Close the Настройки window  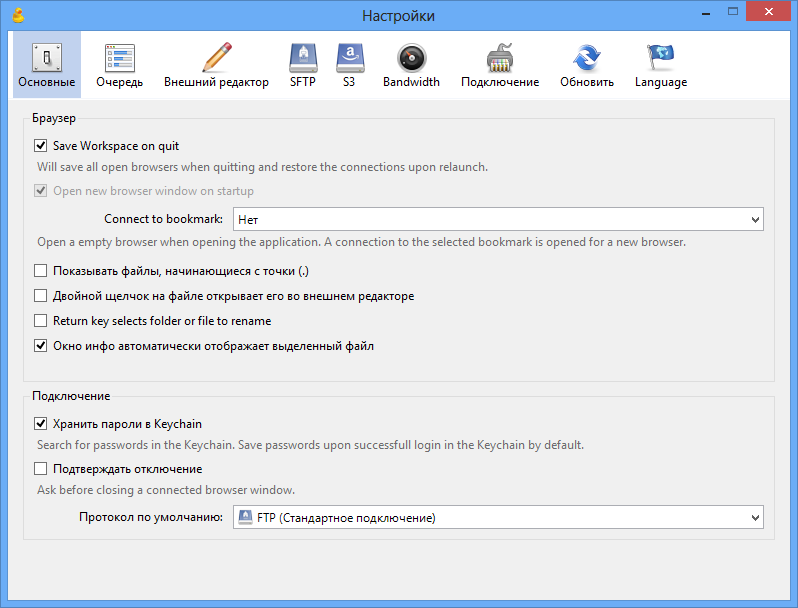(x=768, y=11)
